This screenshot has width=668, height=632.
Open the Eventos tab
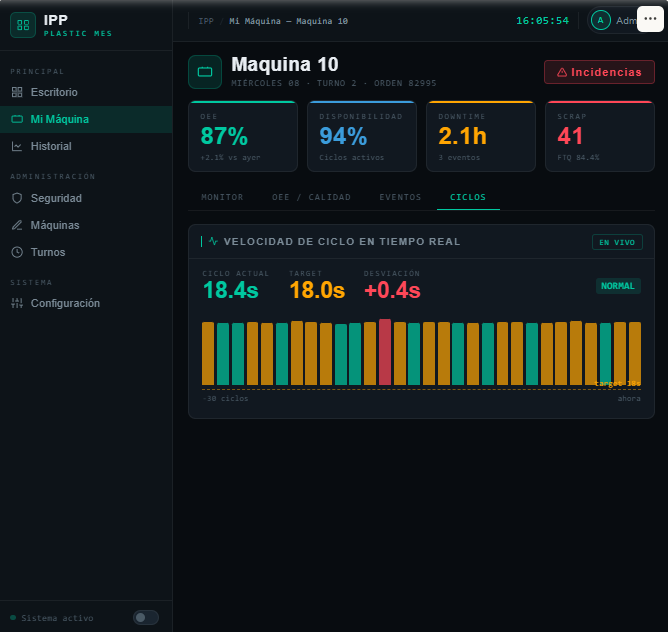[400, 197]
